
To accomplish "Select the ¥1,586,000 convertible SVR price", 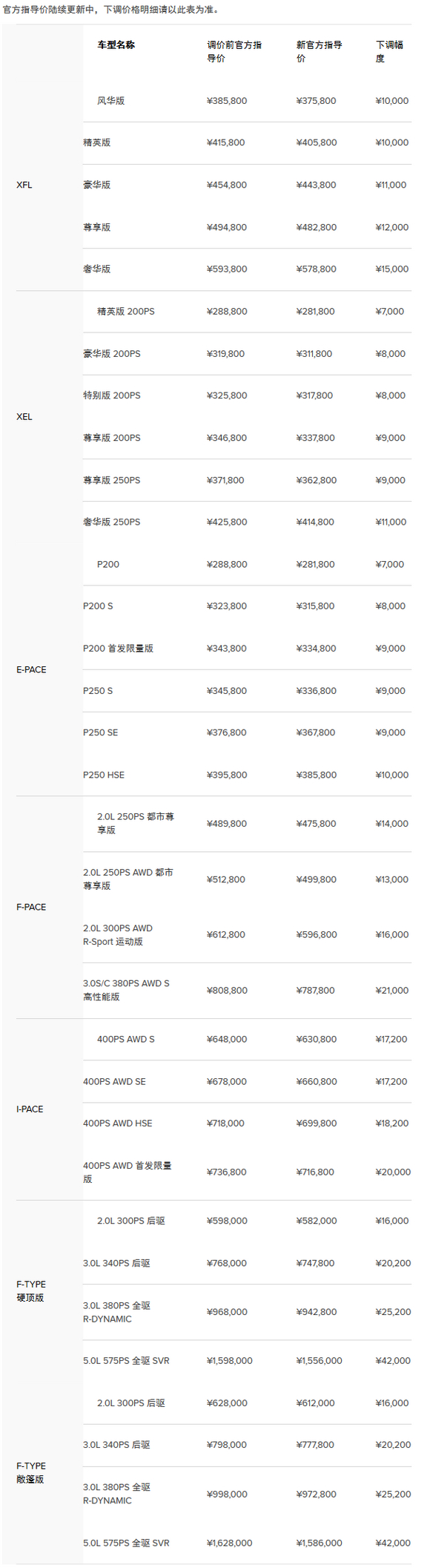I will point(320,1543).
